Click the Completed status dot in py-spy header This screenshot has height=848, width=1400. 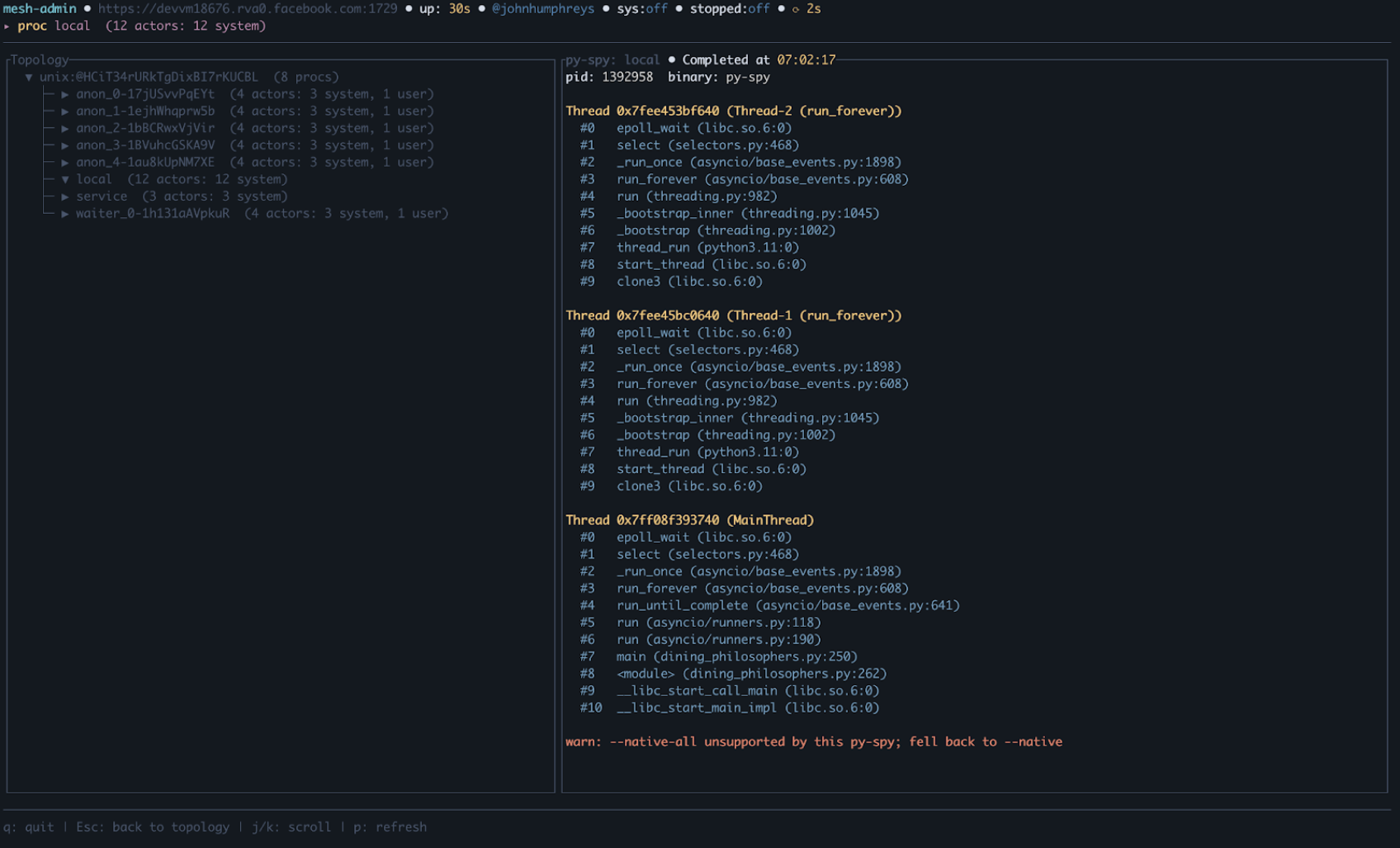[x=672, y=59]
